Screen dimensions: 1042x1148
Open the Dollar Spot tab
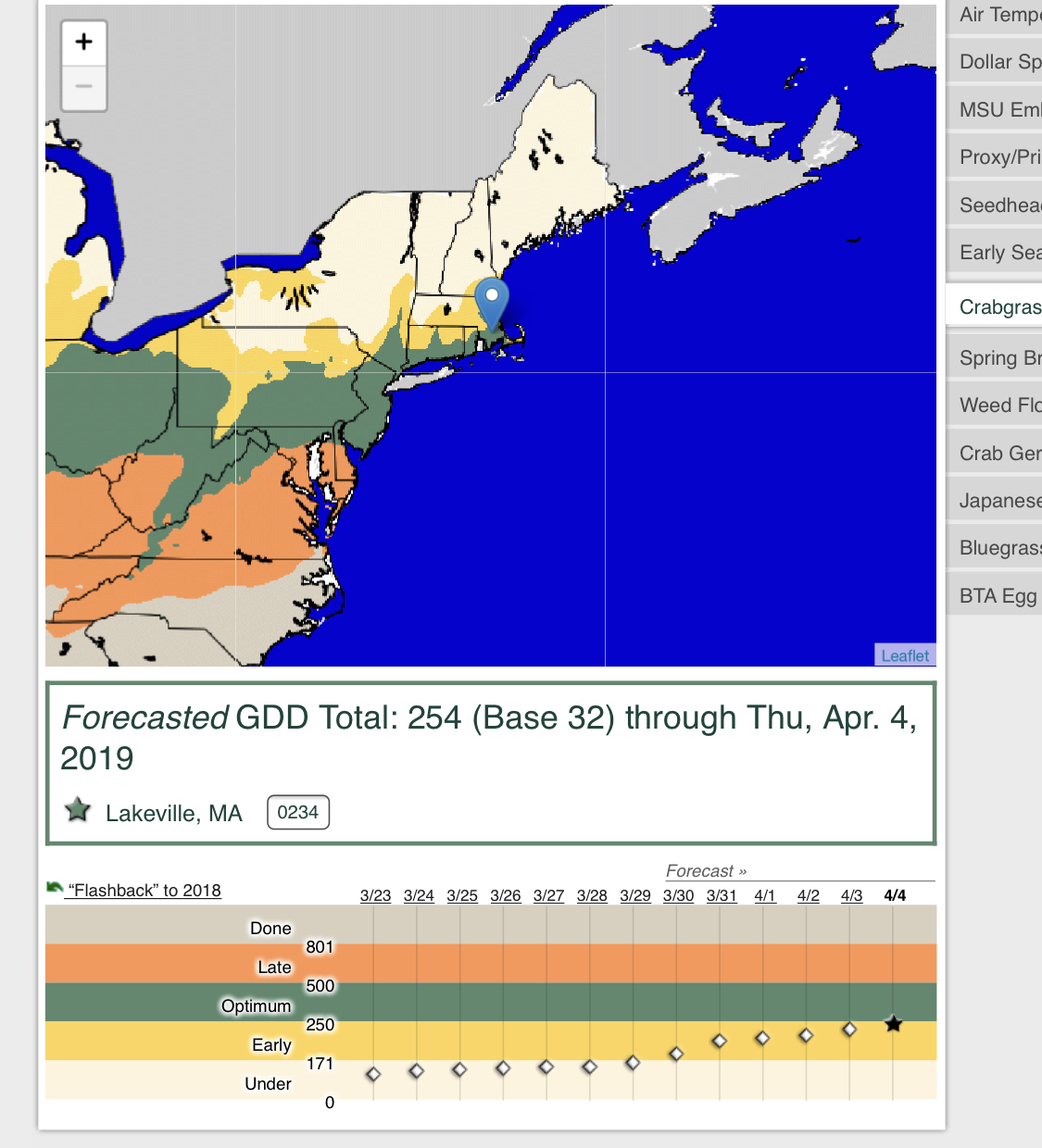[995, 62]
